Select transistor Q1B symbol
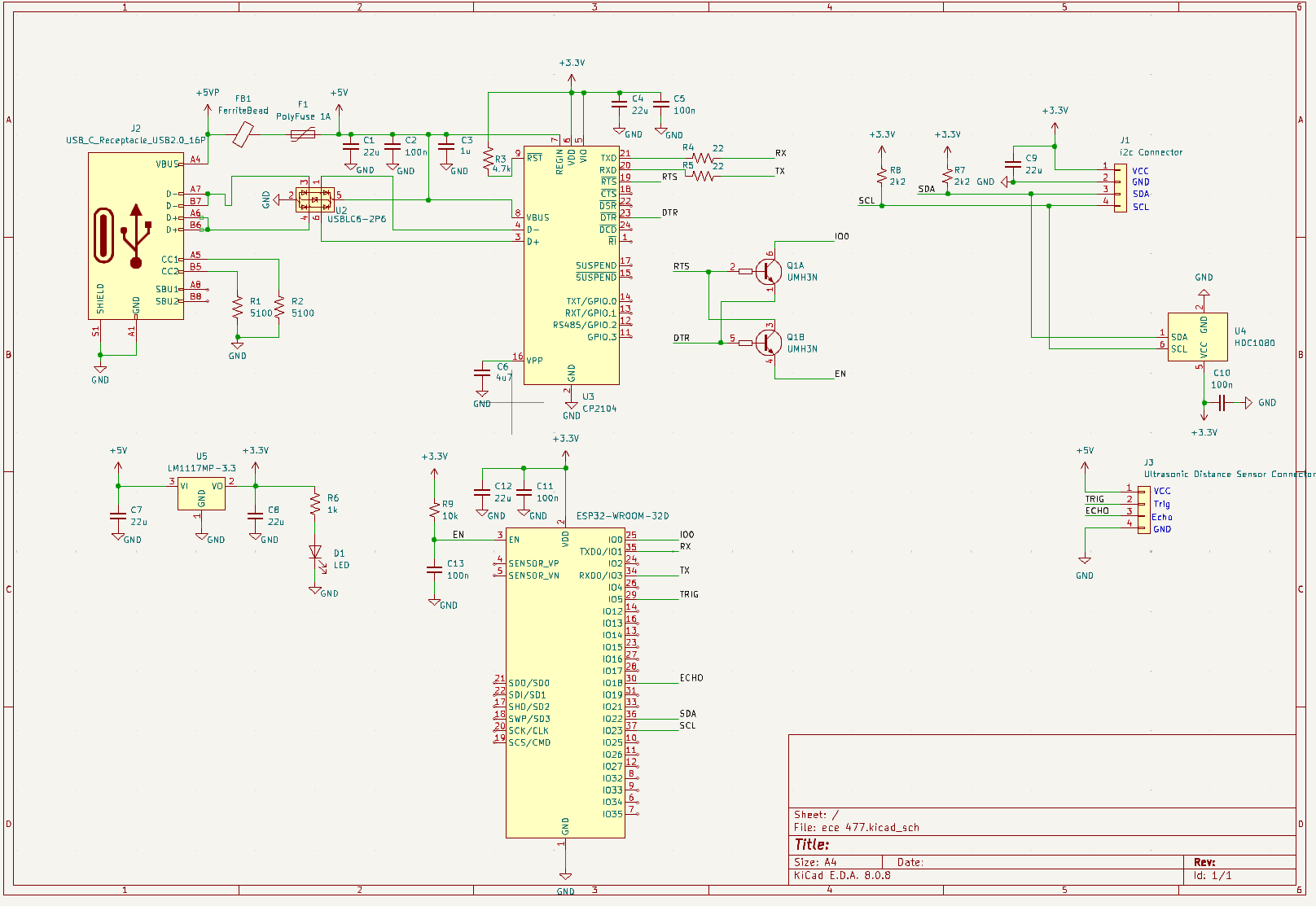Viewport: 1316px width, 906px height. 767,343
